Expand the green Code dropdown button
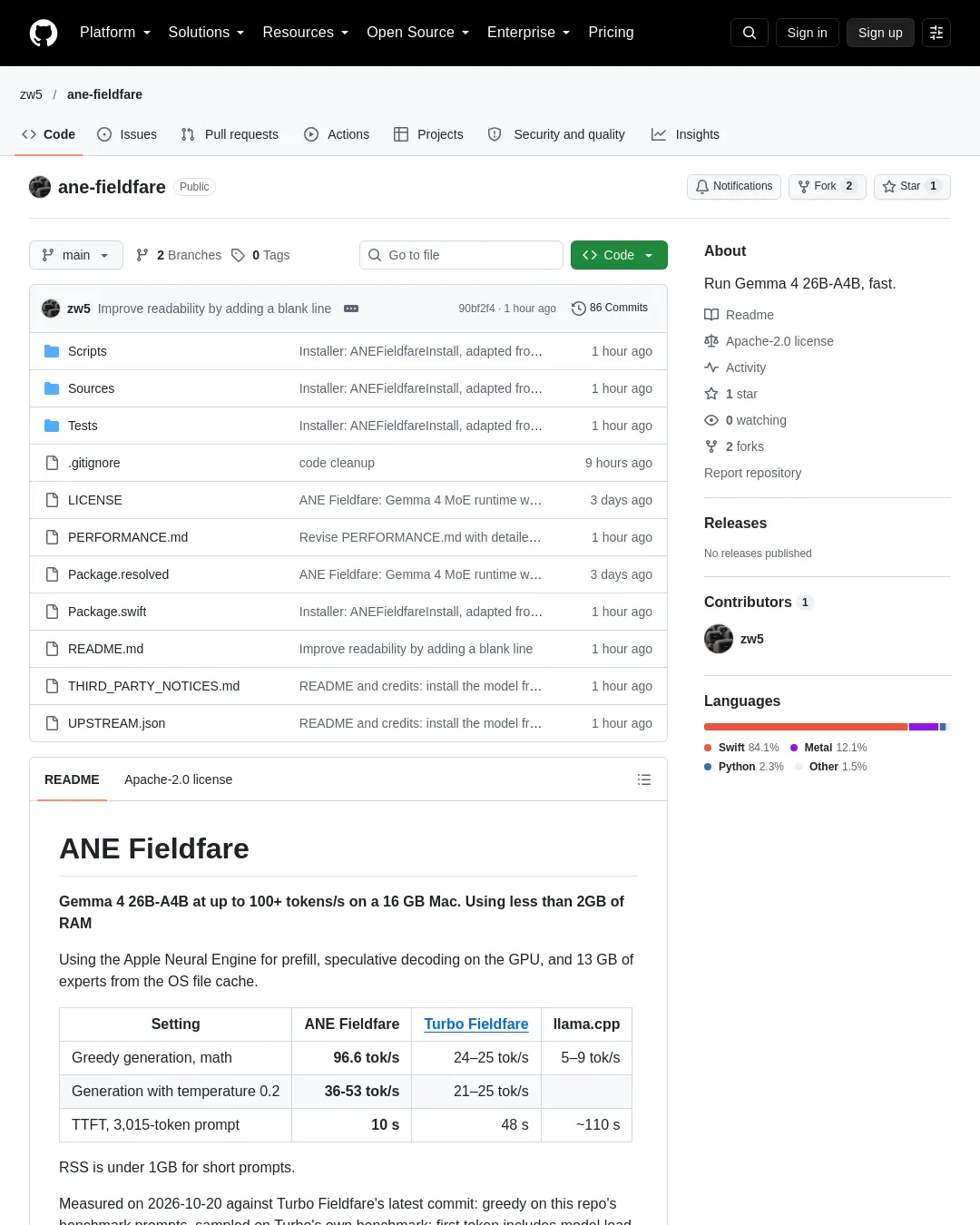The image size is (980, 1225). pyautogui.click(x=619, y=255)
